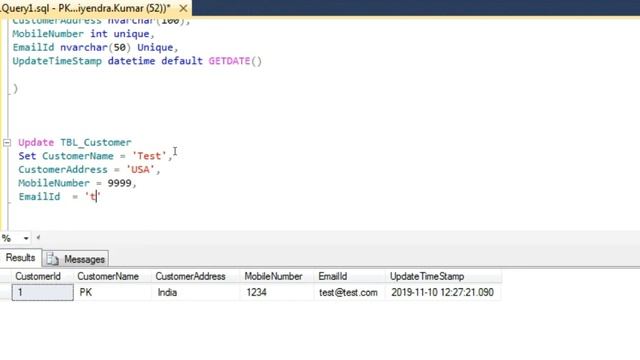The height and width of the screenshot is (360, 640).
Task: Place cursor at the 9999 value
Action: coord(119,183)
